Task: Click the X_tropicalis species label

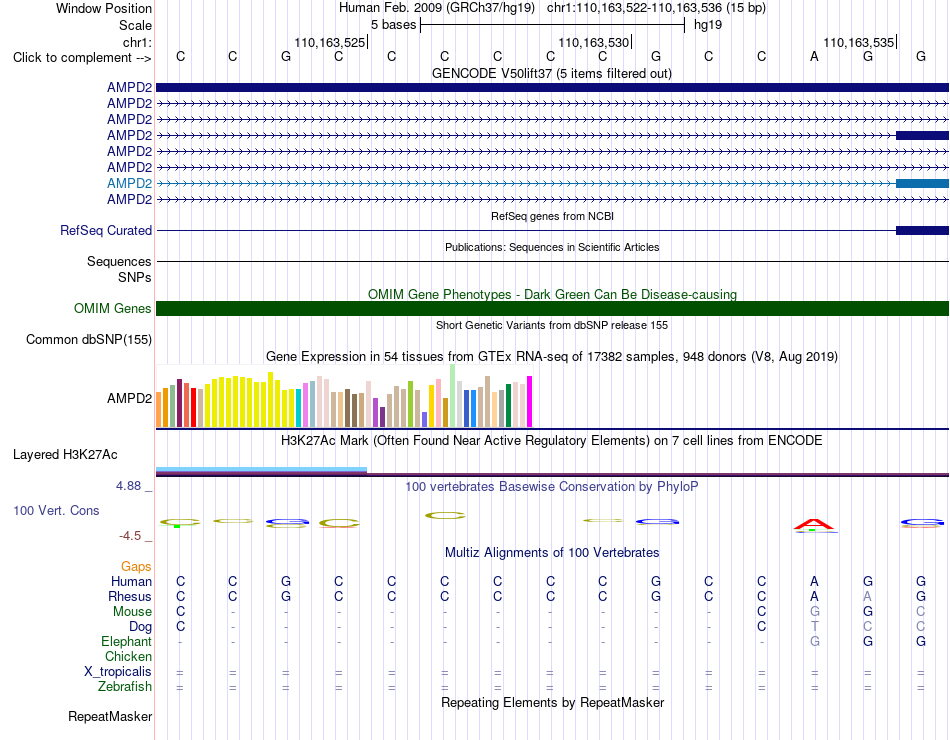Action: 118,672
